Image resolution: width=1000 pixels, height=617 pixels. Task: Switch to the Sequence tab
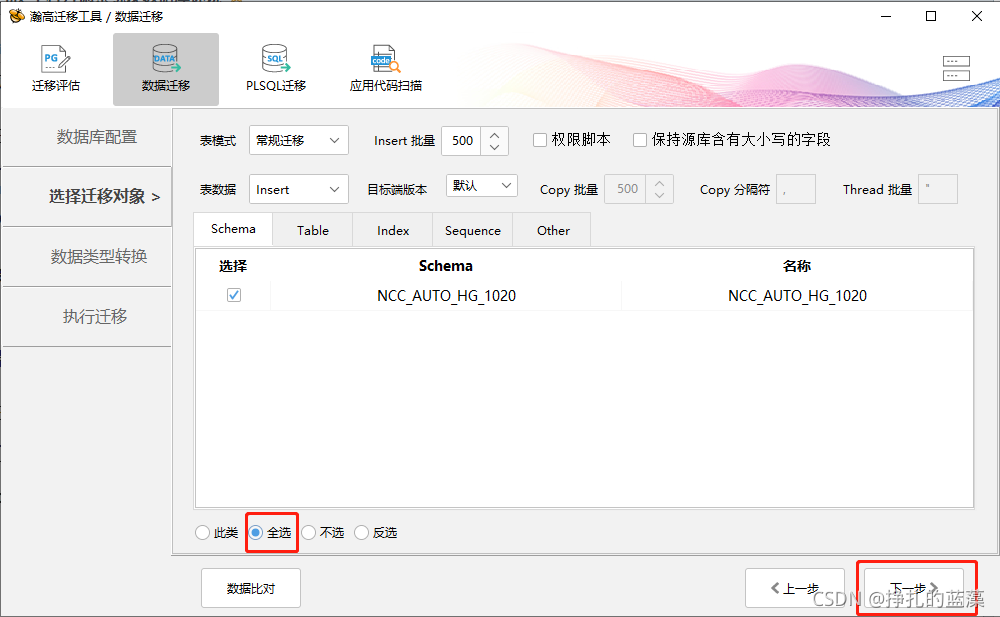(x=473, y=230)
